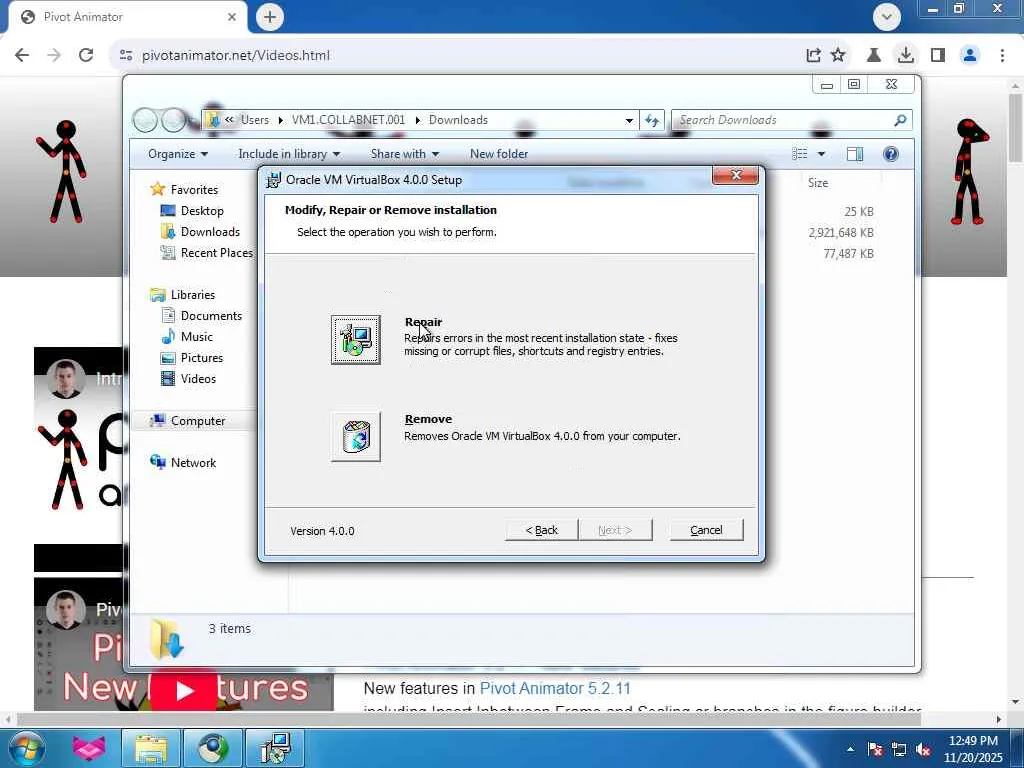Open File Explorer from taskbar

(152, 748)
